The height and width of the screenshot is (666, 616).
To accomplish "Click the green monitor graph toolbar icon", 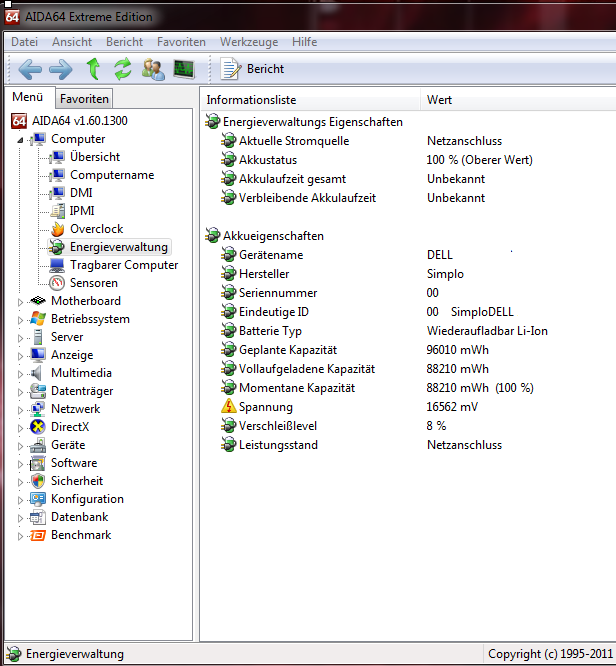I will [184, 69].
